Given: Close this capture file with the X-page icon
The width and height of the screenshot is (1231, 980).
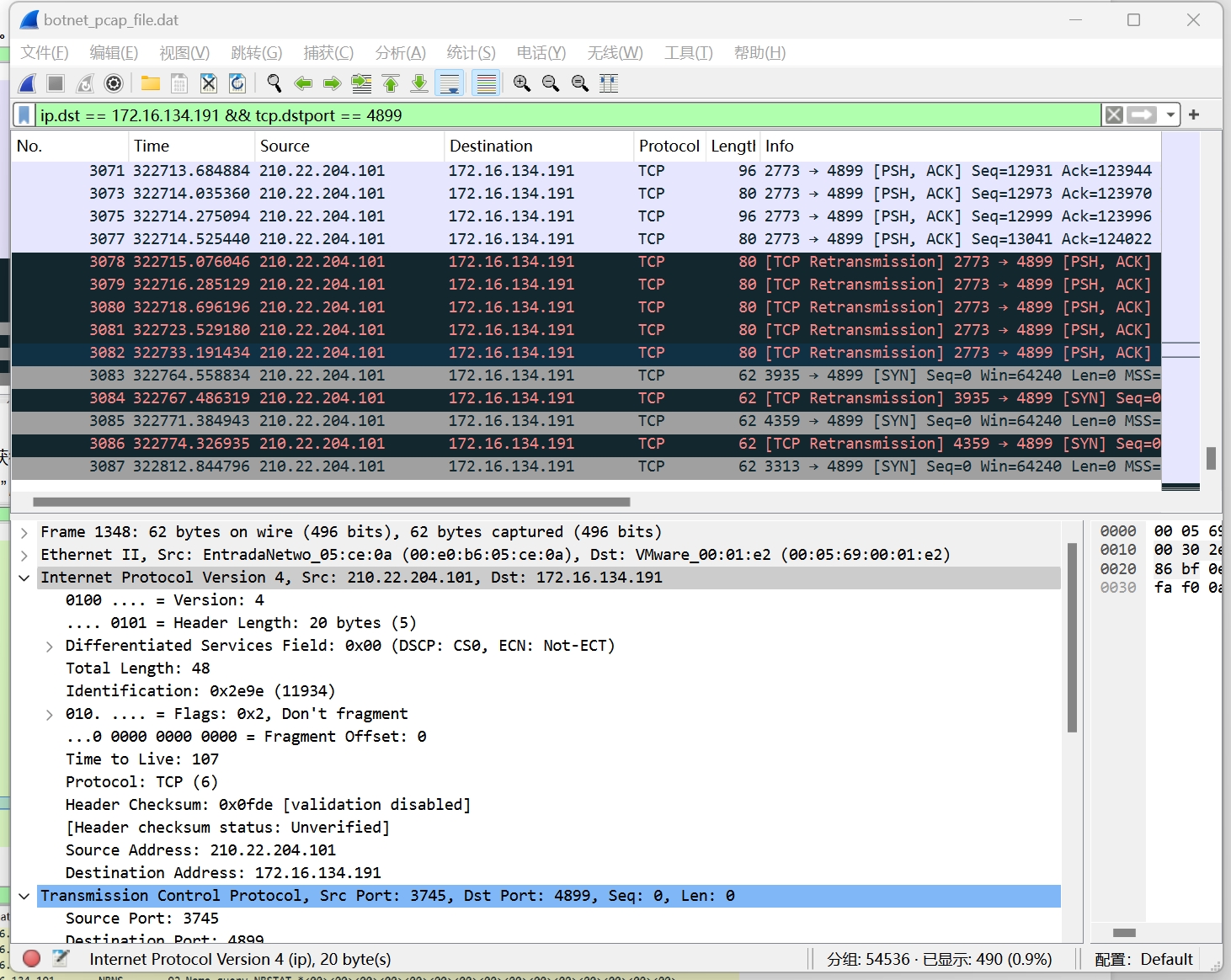Looking at the screenshot, I should [209, 83].
